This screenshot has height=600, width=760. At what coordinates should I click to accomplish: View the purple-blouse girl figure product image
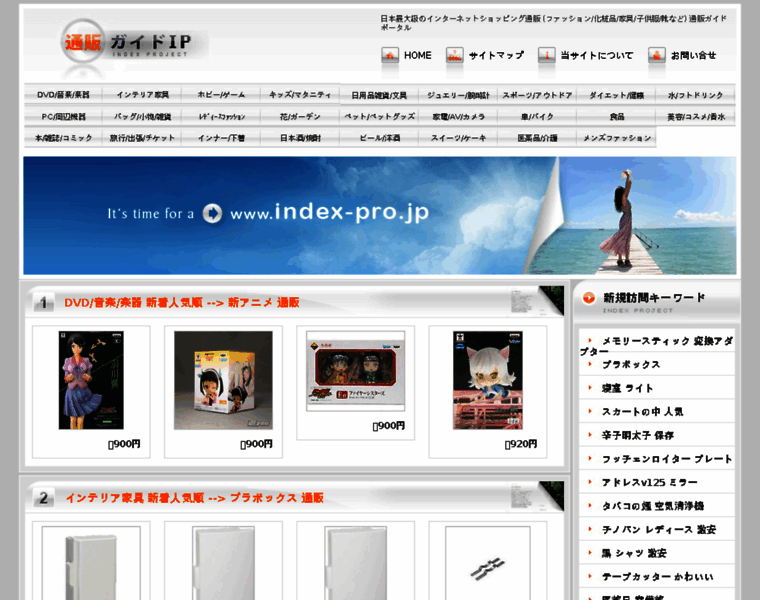pyautogui.click(x=91, y=380)
